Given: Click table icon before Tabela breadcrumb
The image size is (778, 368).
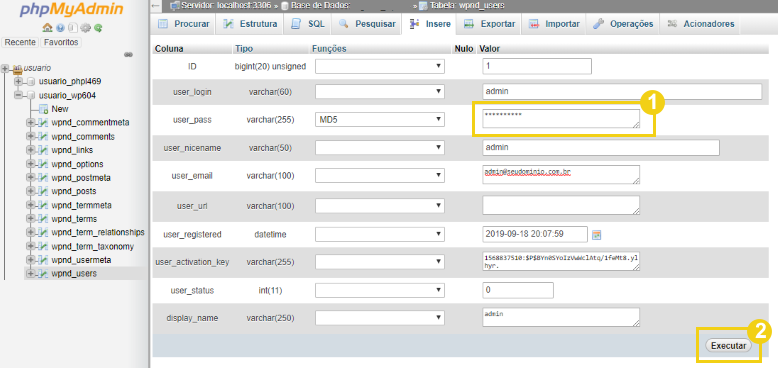Looking at the screenshot, I should (x=422, y=5).
